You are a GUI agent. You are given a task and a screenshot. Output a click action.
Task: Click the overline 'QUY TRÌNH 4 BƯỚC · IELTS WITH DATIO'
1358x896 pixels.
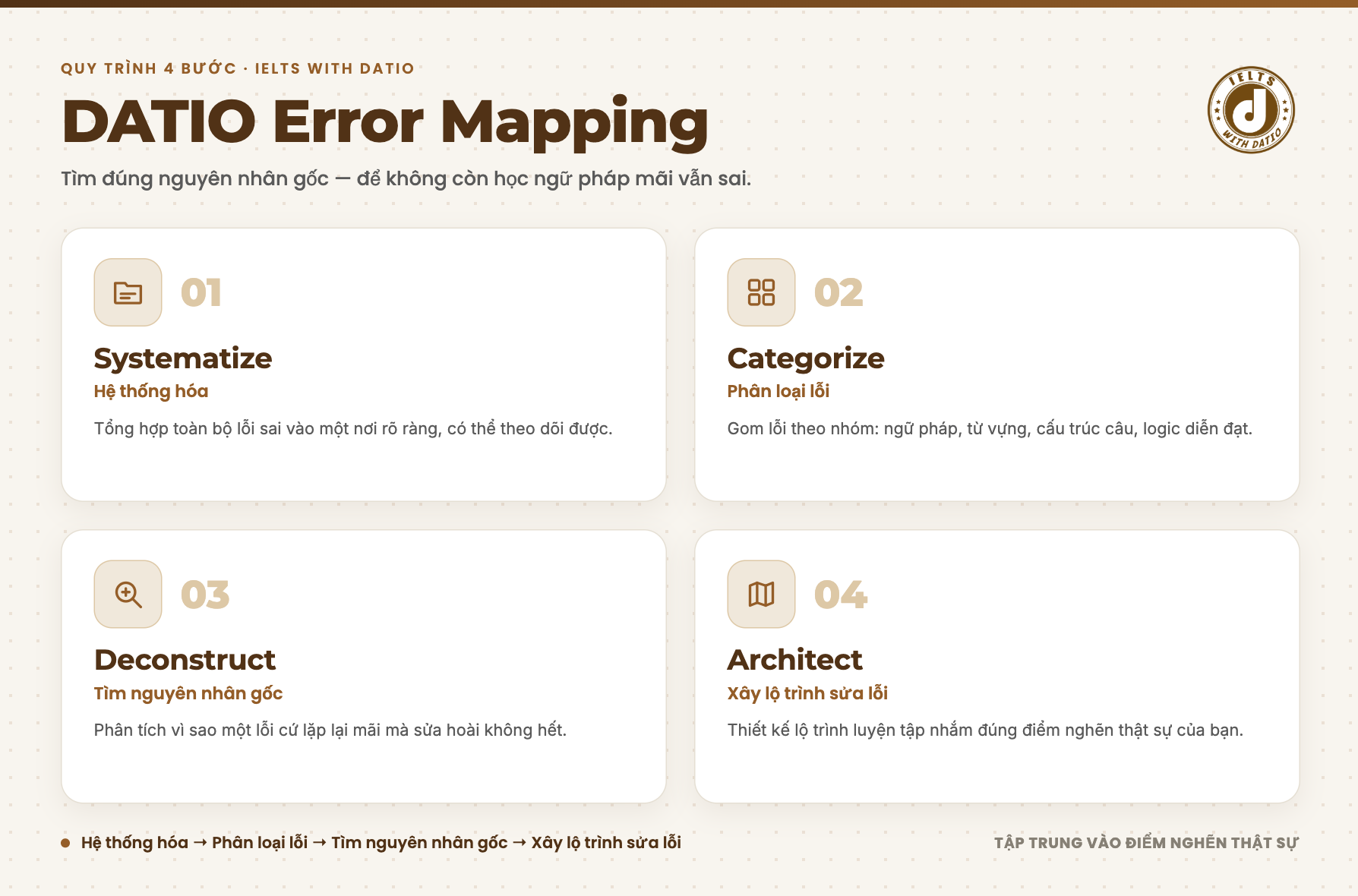[x=238, y=68]
